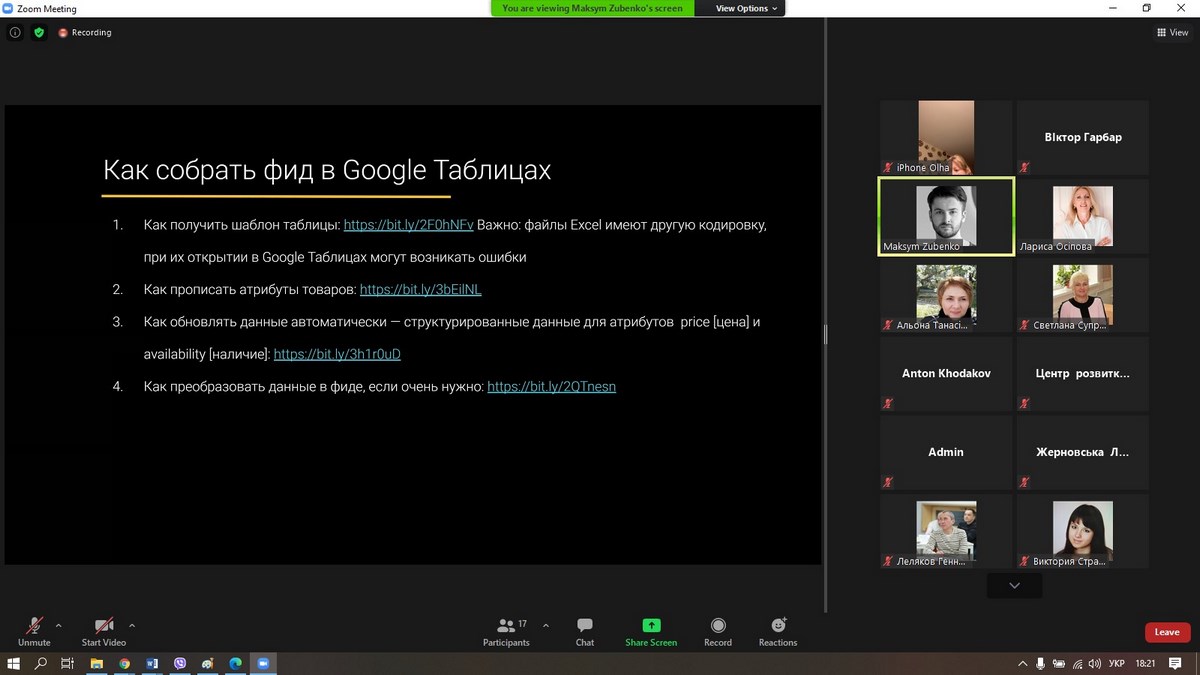Image resolution: width=1200 pixels, height=675 pixels.
Task: Click the green Share Screen icon
Action: click(651, 630)
